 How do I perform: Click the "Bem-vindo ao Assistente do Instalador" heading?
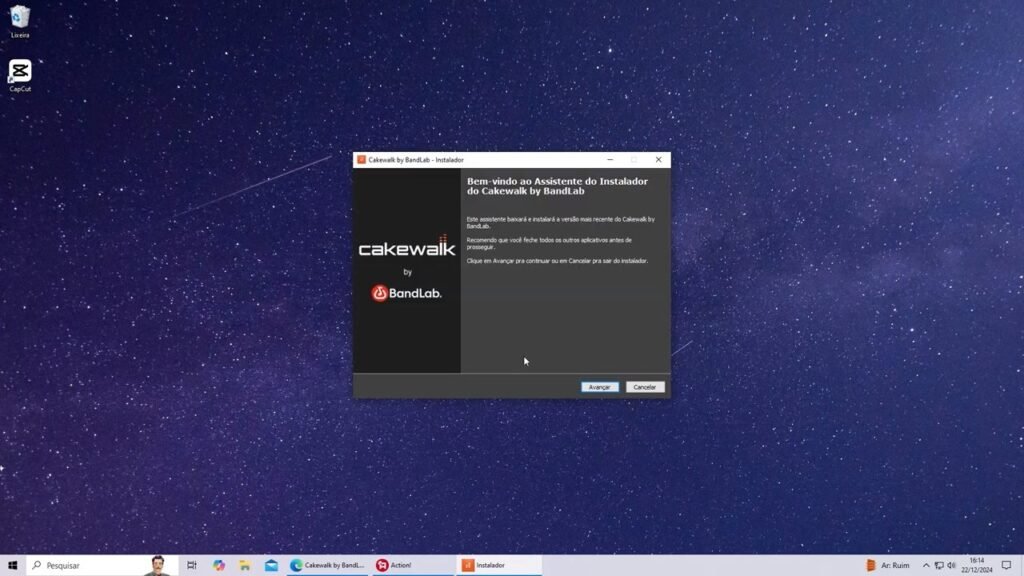coord(557,186)
